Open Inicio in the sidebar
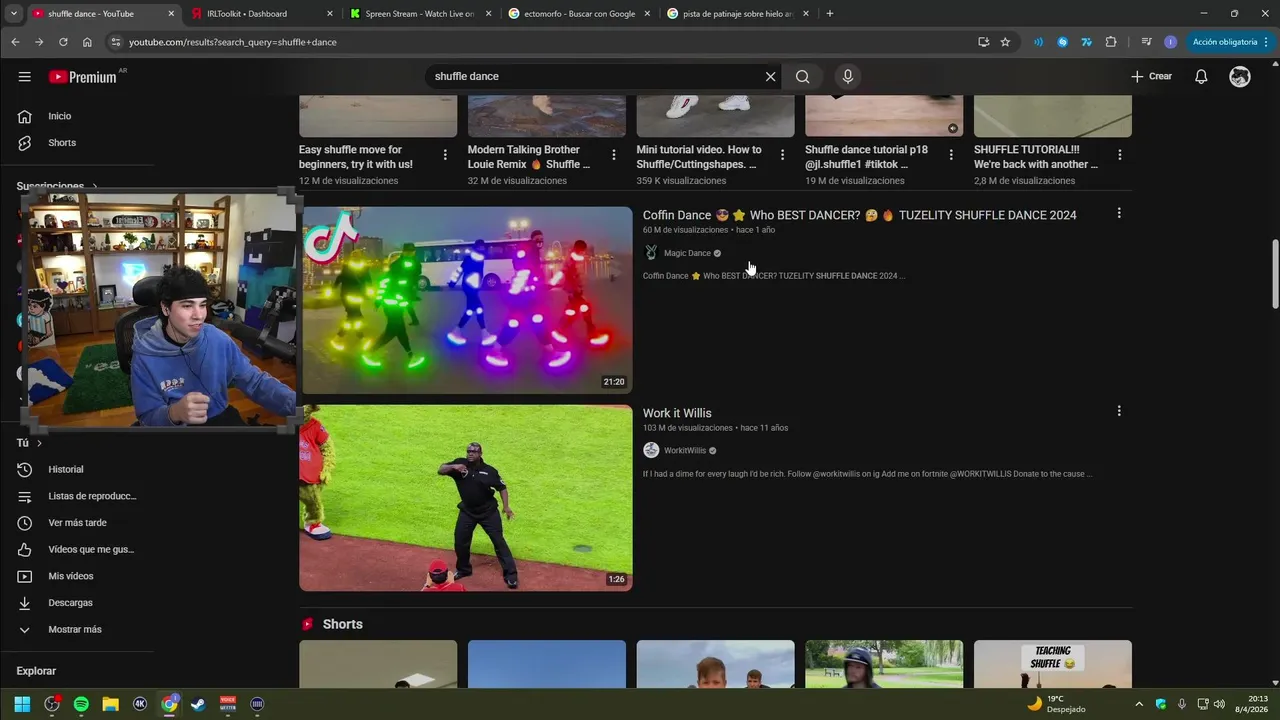The width and height of the screenshot is (1280, 720). (x=78, y=116)
